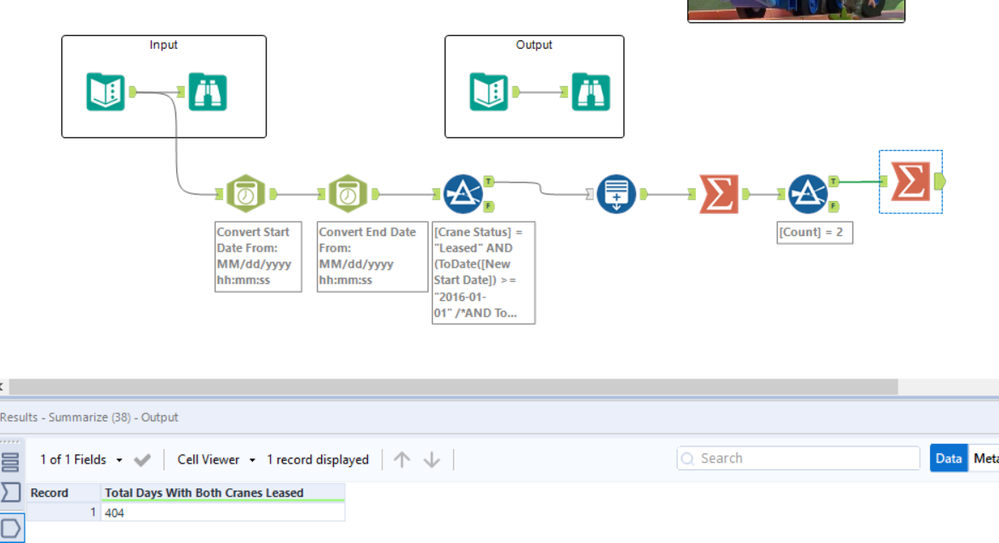Image resolution: width=999 pixels, height=543 pixels.
Task: Switch to the Metadata view tab
Action: (984, 458)
